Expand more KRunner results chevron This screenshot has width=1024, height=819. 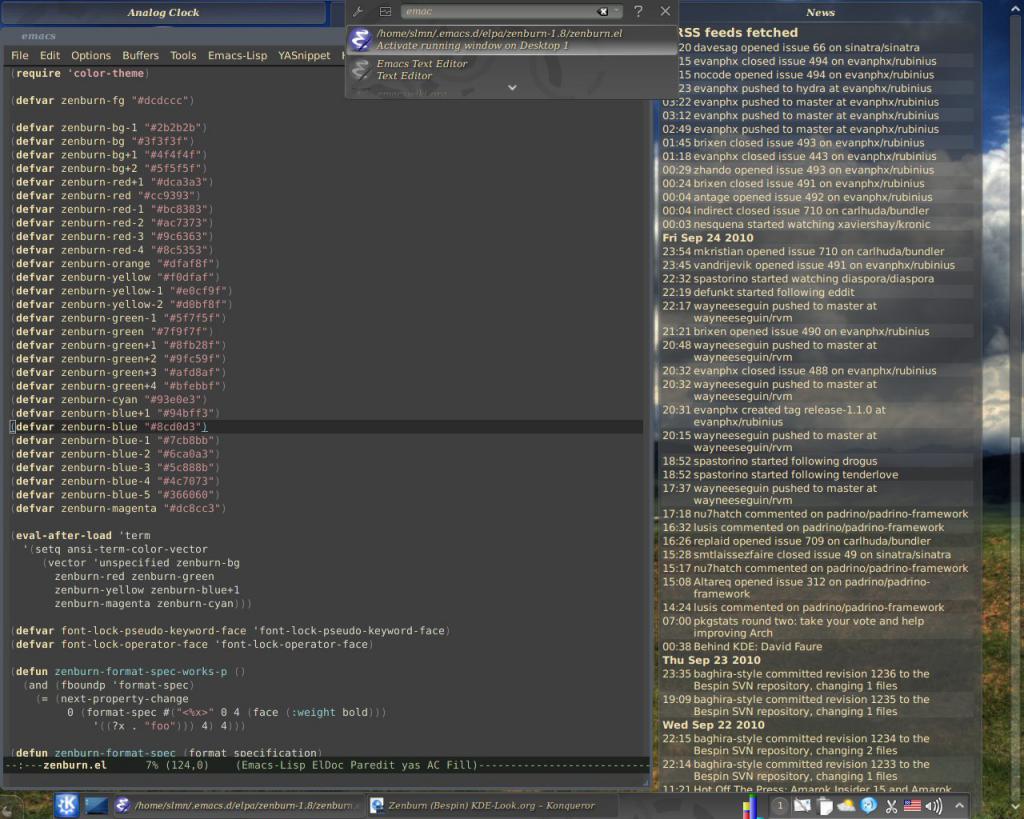click(x=512, y=87)
